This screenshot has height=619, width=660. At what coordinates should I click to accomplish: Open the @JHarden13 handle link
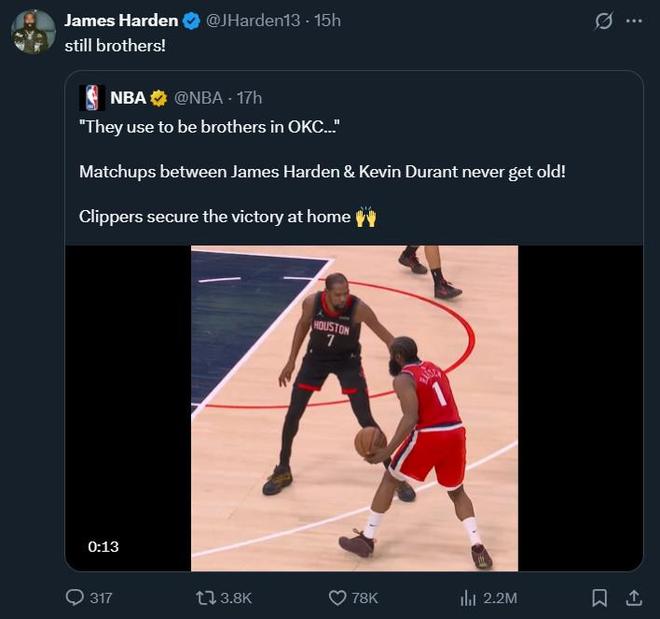[x=252, y=21]
